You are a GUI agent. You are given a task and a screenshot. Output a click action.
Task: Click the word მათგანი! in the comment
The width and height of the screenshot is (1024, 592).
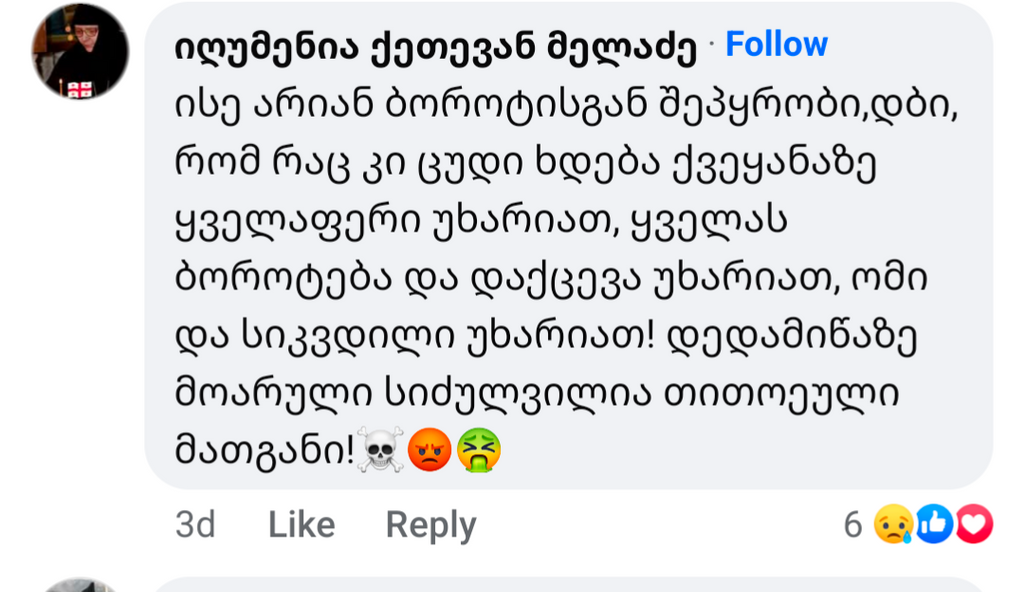pyautogui.click(x=265, y=452)
